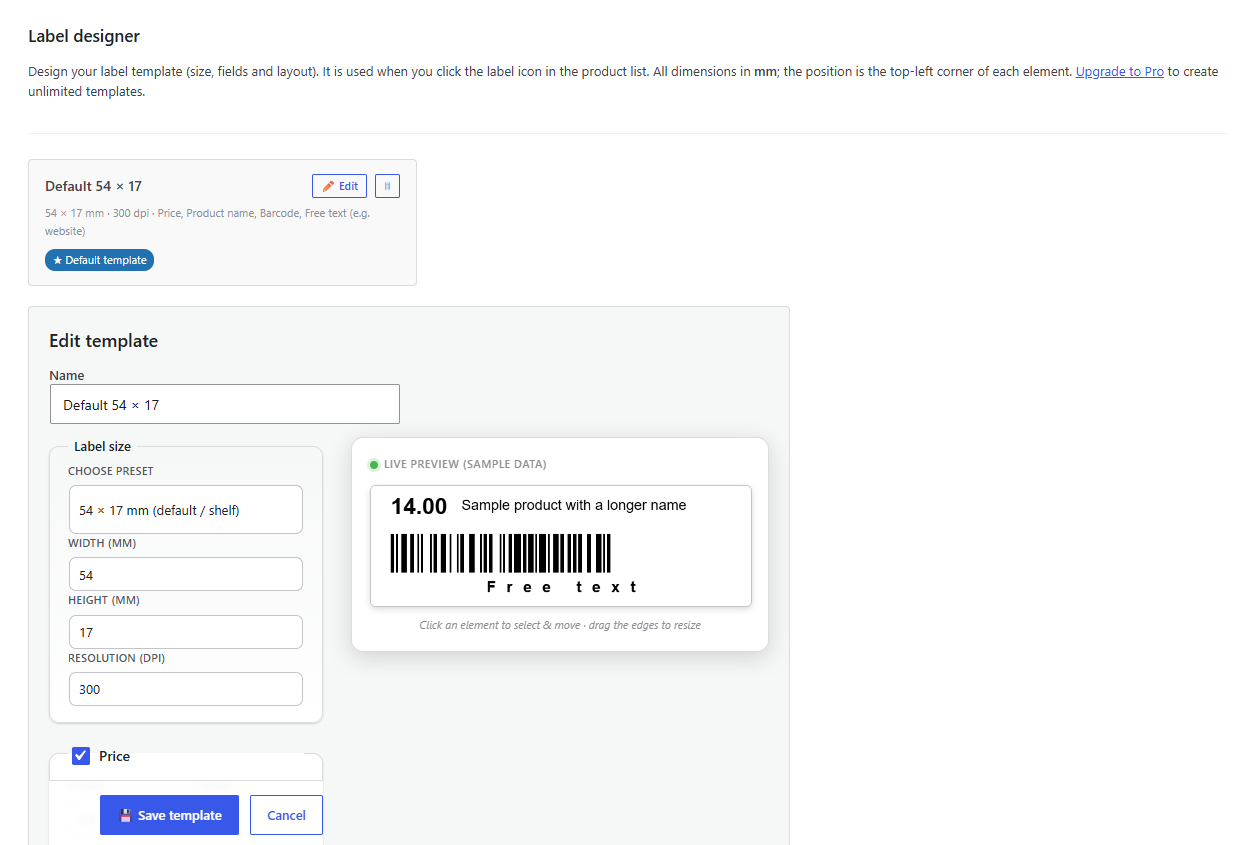Click the pencil Edit button on template card
The width and height of the screenshot is (1255, 845).
pyautogui.click(x=339, y=186)
